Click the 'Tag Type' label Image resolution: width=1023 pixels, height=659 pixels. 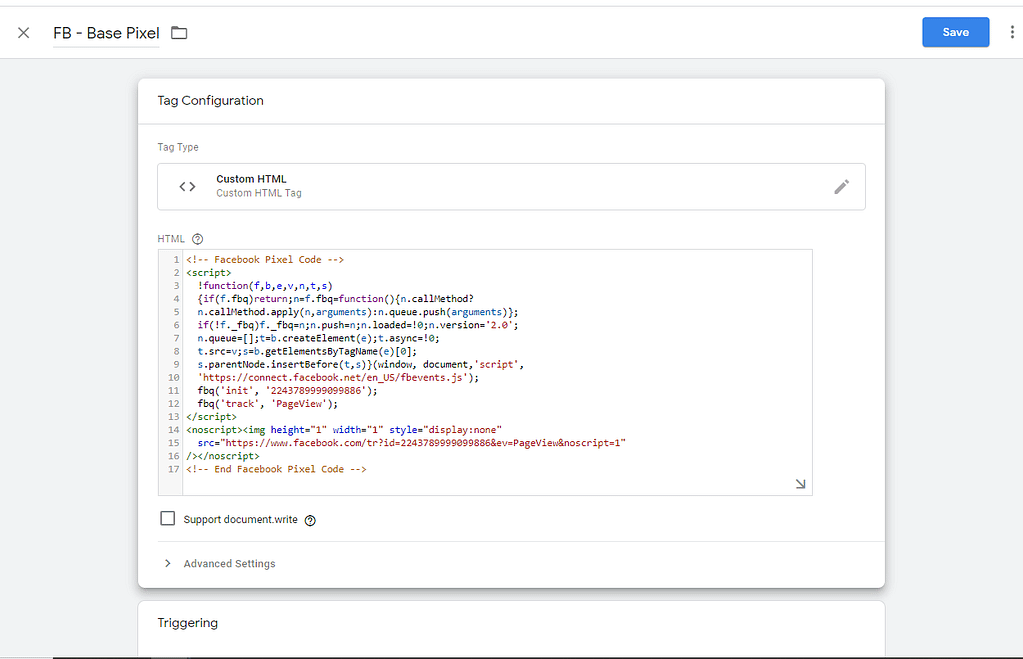[177, 147]
